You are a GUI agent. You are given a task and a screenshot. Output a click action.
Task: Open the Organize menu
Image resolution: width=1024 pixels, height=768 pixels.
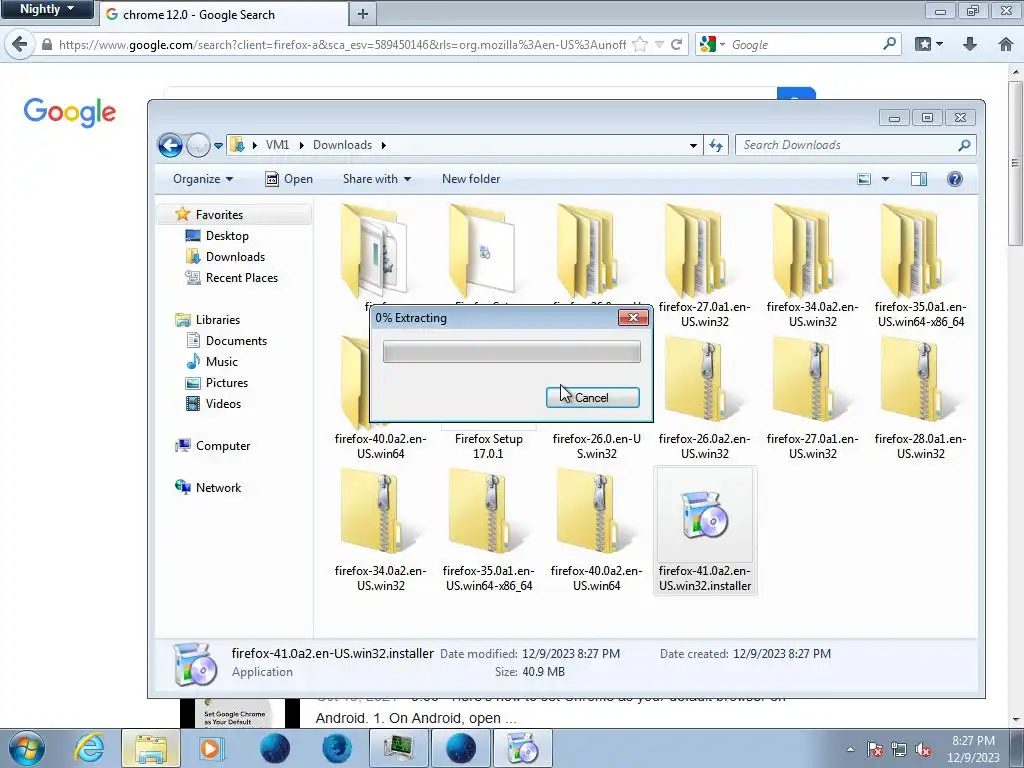tap(202, 179)
